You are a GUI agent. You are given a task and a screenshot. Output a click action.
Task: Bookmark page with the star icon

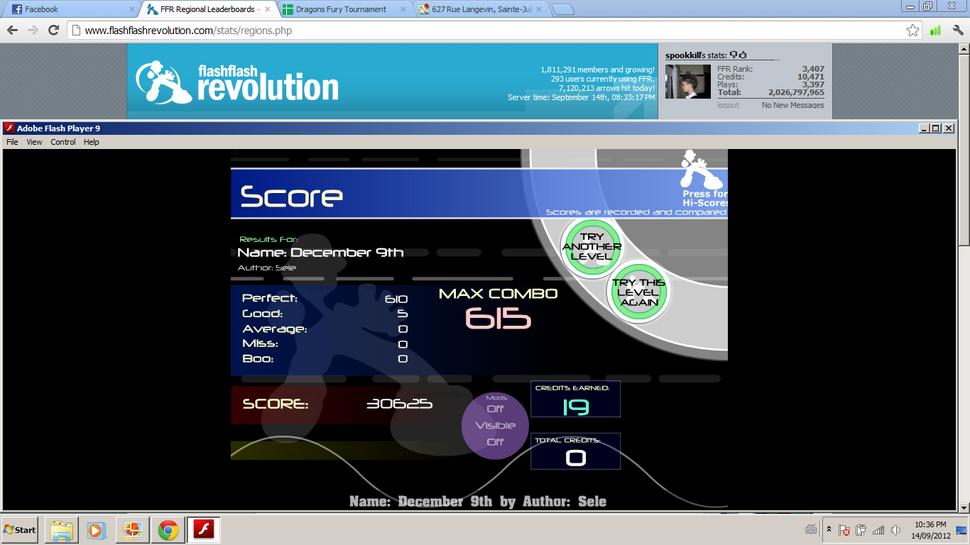point(912,30)
